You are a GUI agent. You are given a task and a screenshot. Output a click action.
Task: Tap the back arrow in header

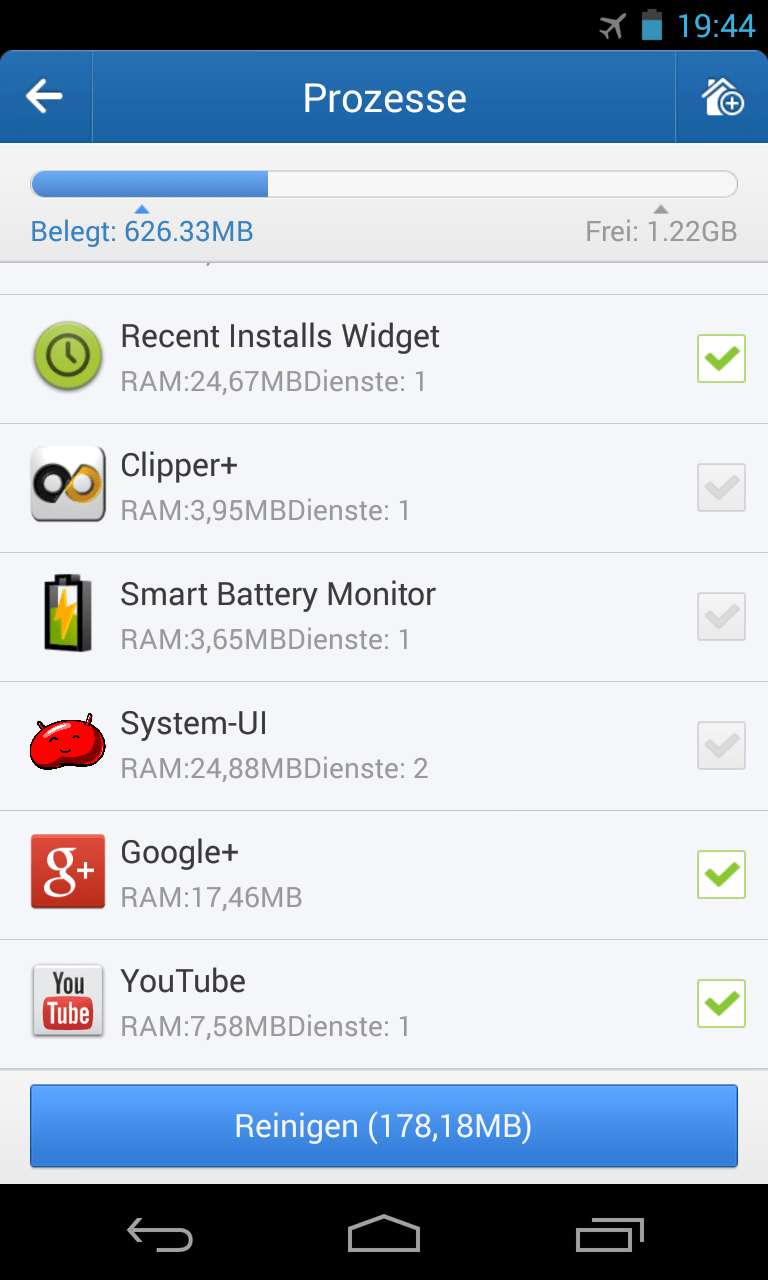45,97
